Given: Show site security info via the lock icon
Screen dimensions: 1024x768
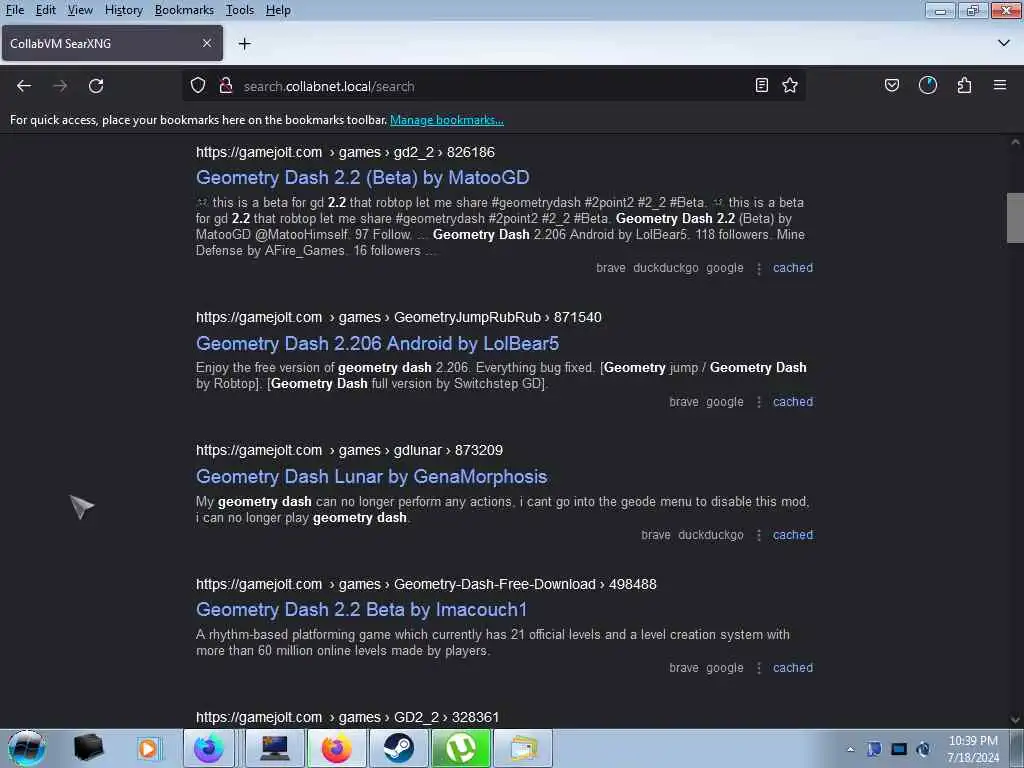Looking at the screenshot, I should tap(226, 86).
